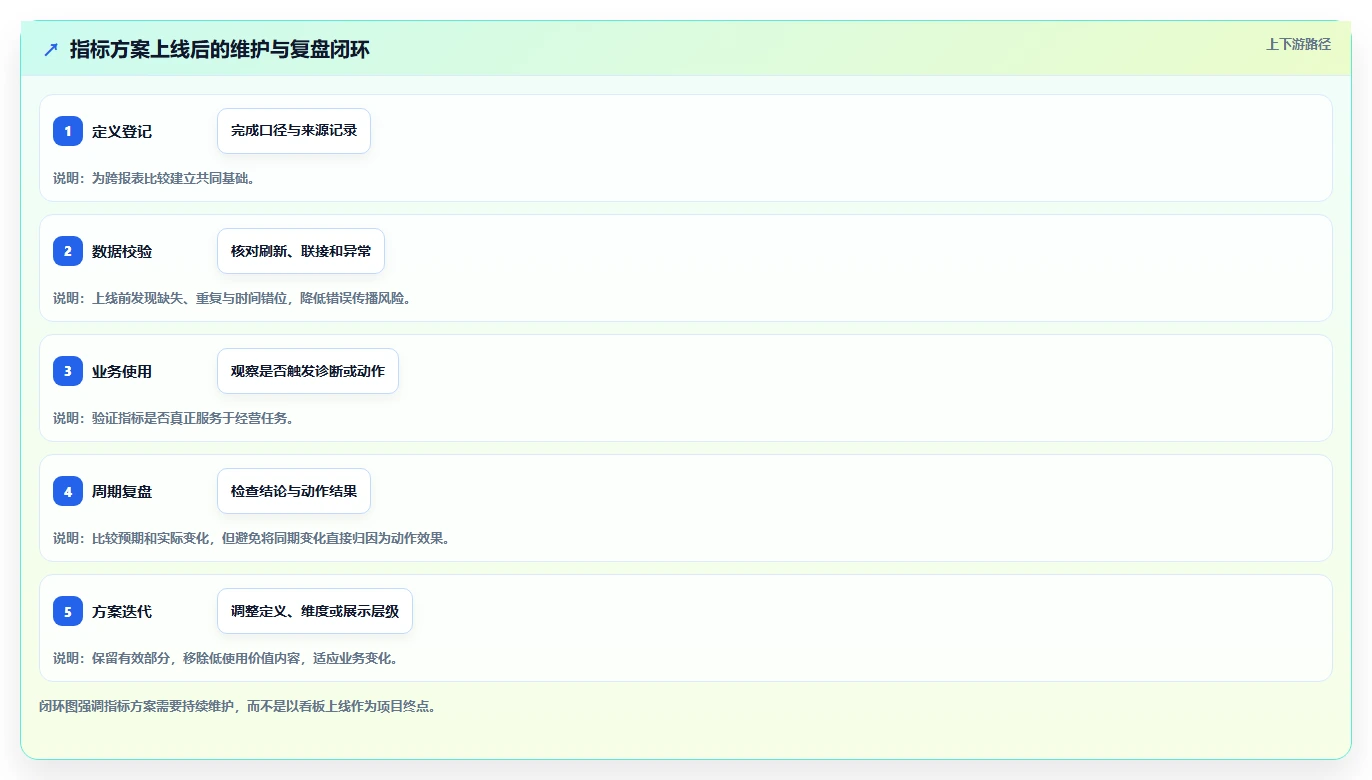1372x780 pixels.
Task: Click the 周期复盘 step label
Action: point(122,491)
